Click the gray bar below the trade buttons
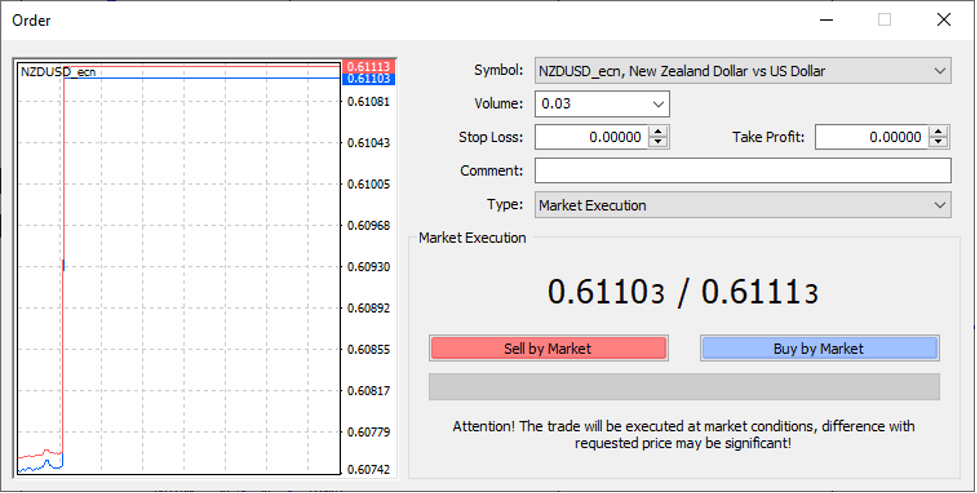Screen dimensions: 977x493 pos(683,387)
